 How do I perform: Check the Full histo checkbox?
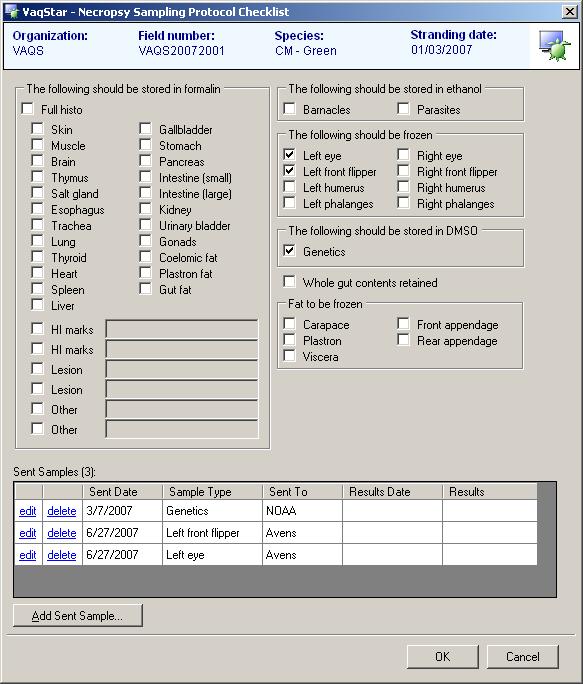[x=27, y=108]
